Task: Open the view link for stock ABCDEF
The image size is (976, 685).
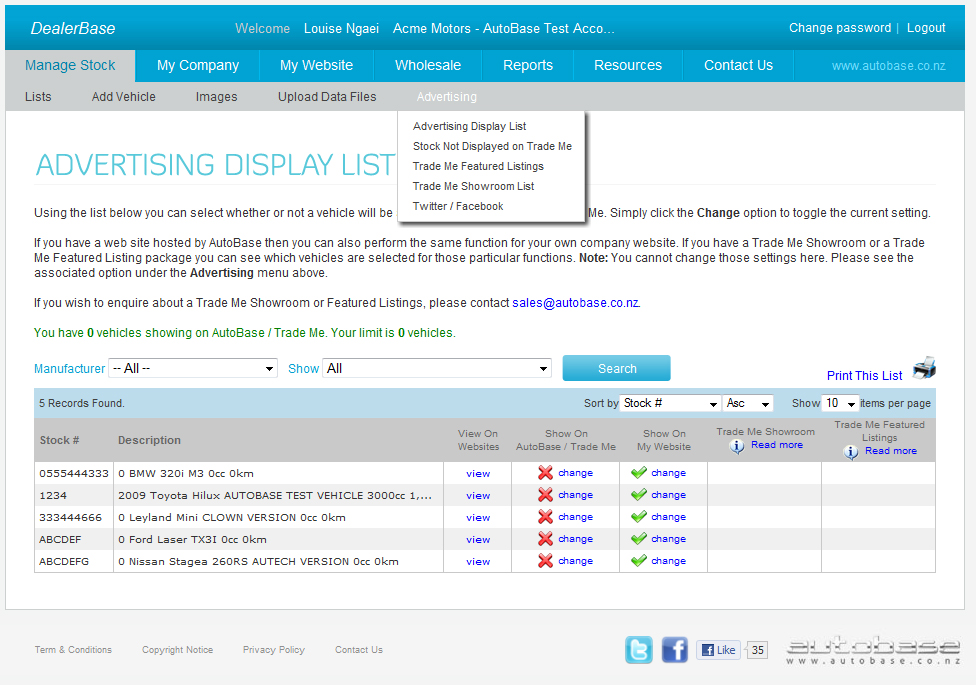Action: (478, 539)
